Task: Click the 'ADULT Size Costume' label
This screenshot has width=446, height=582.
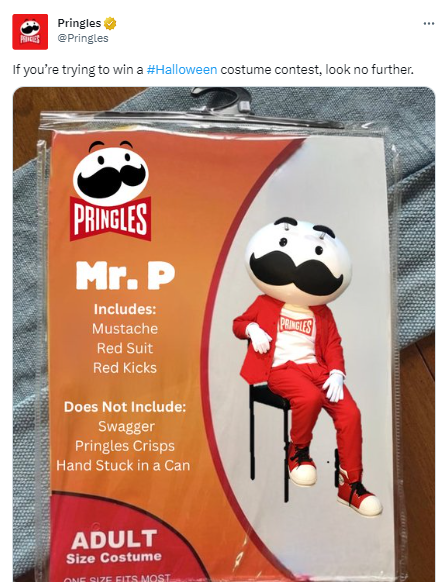Action: 114,547
